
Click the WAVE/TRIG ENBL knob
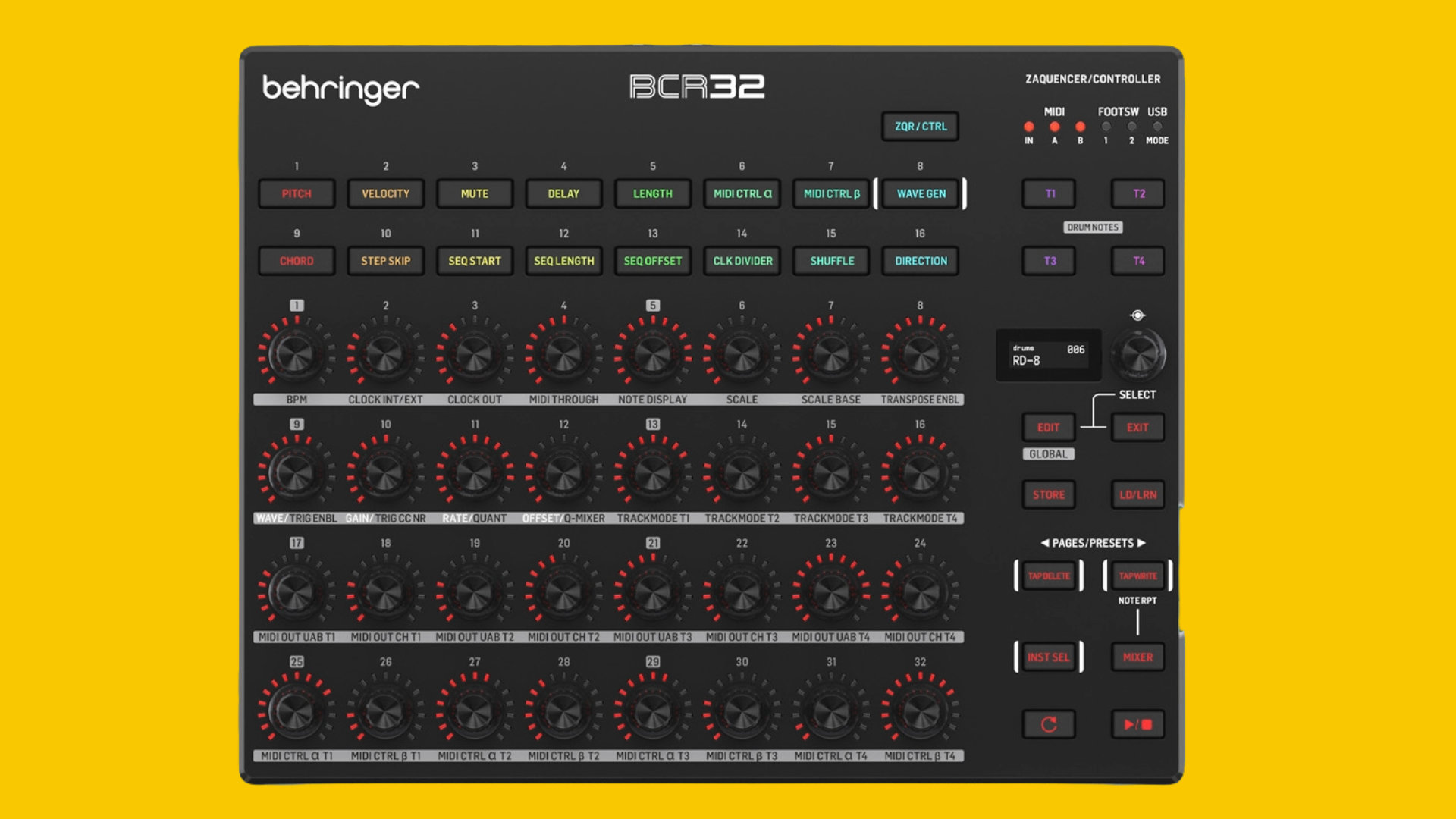coord(296,473)
